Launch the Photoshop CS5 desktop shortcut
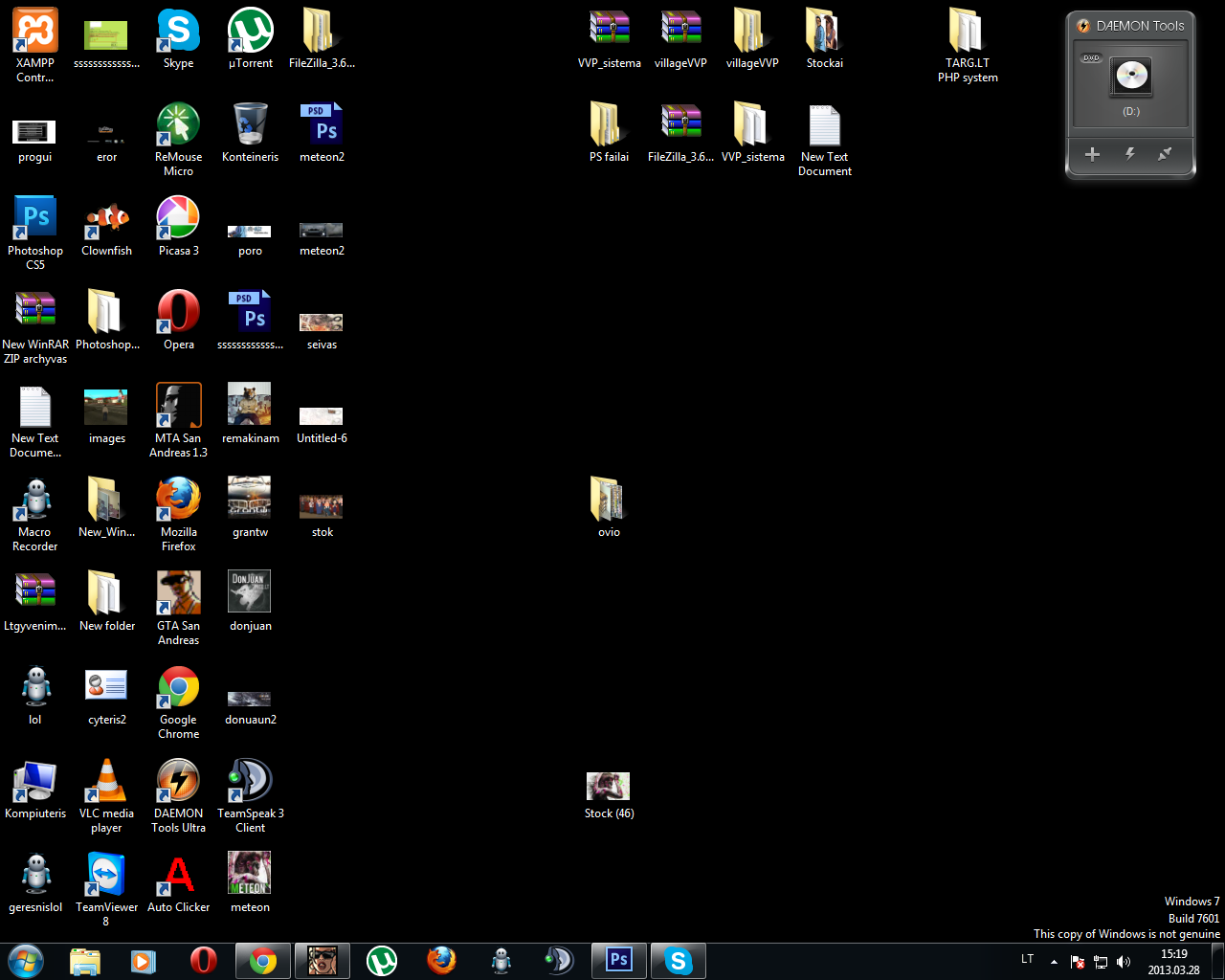1225x980 pixels. (35, 233)
